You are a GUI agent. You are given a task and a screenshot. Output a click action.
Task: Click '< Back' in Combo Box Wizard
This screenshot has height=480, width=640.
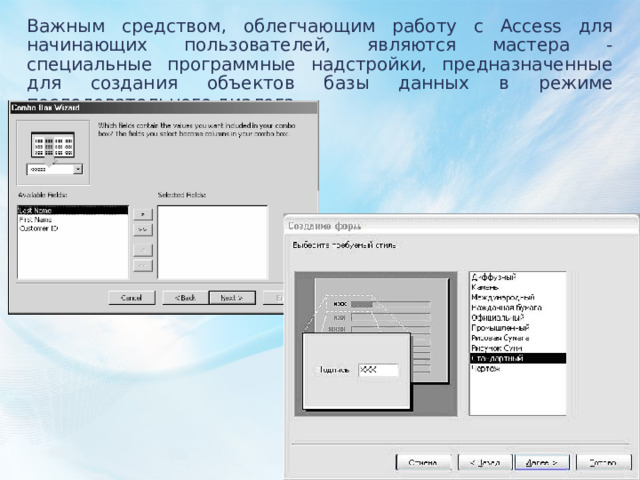click(x=185, y=298)
